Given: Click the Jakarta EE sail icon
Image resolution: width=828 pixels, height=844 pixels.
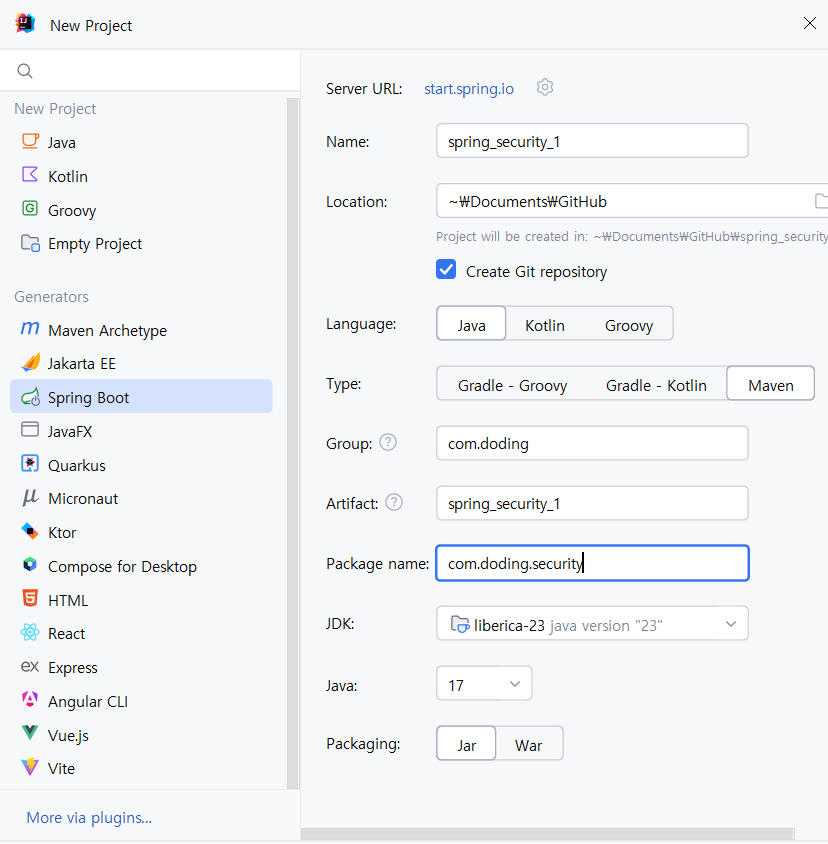Looking at the screenshot, I should point(30,362).
